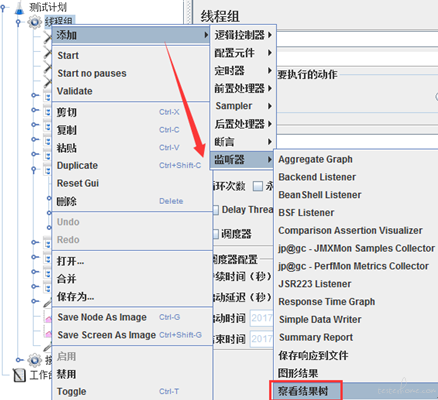438x400 pixels.
Task: Collapse the 测试计划 tree node handle
Action: coord(3,7)
